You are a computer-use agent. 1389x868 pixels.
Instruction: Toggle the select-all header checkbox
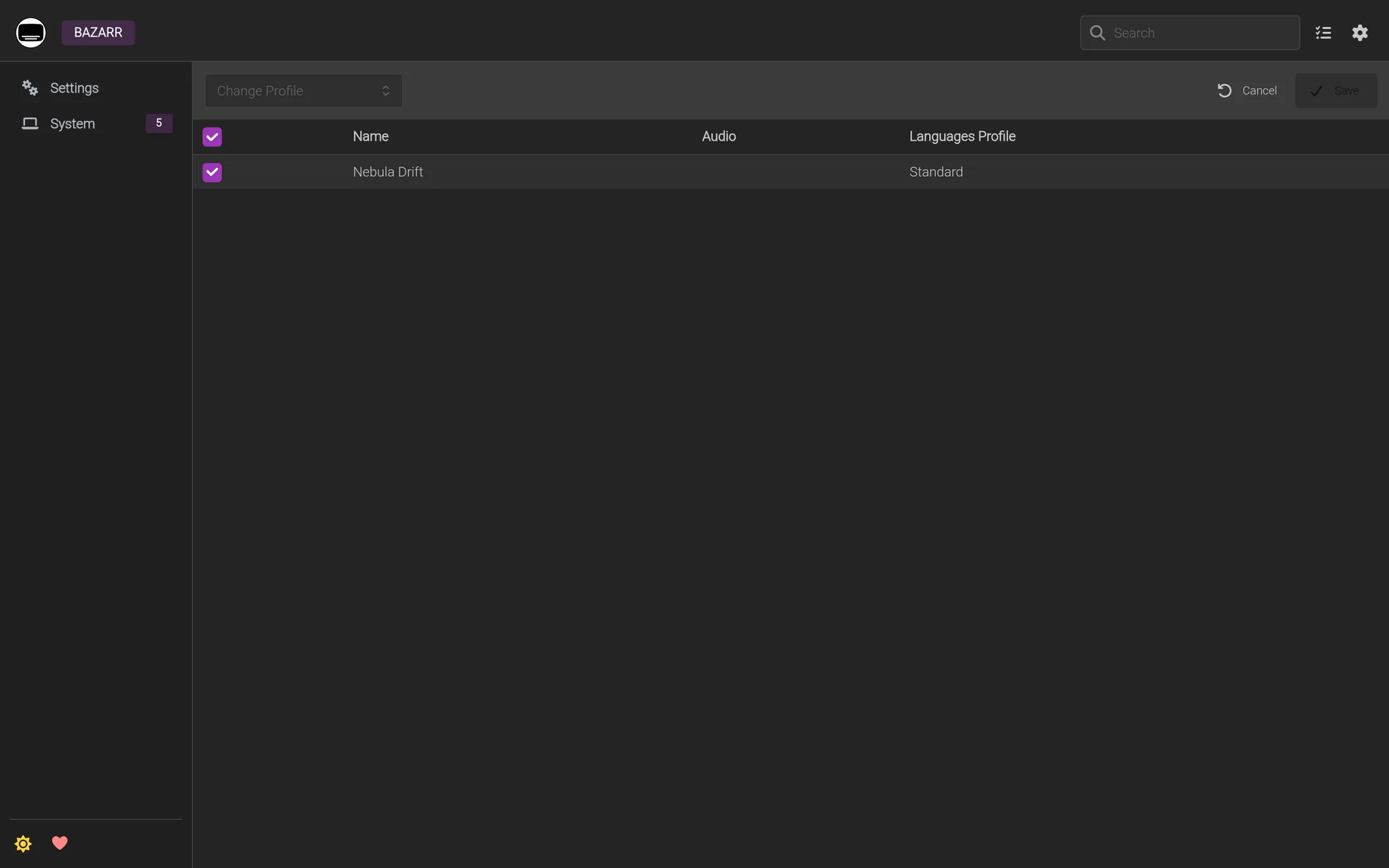212,137
